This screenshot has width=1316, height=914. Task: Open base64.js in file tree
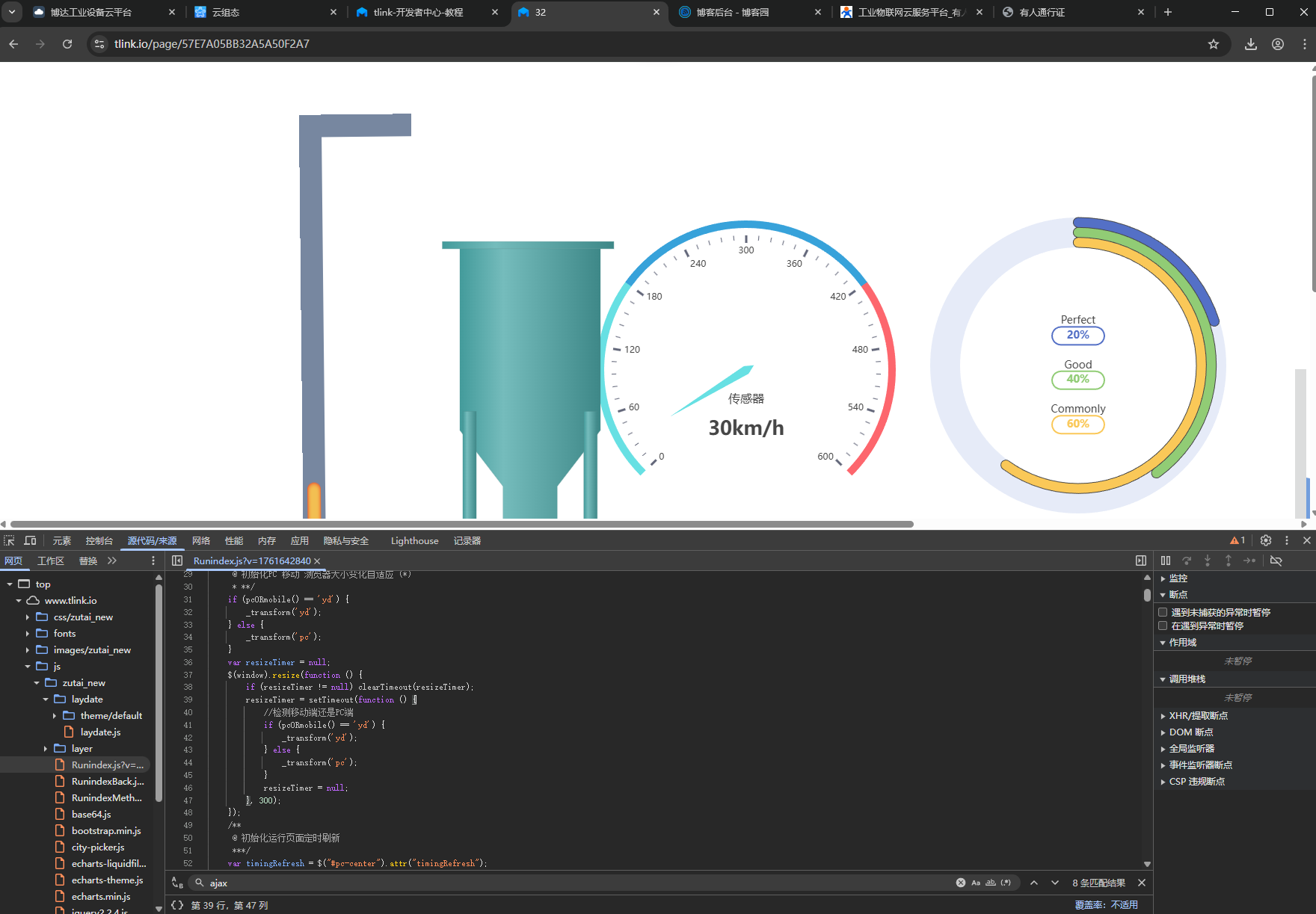tap(91, 814)
